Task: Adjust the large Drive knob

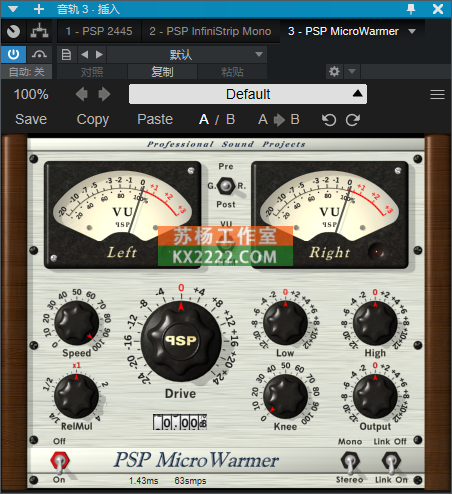Action: 181,341
